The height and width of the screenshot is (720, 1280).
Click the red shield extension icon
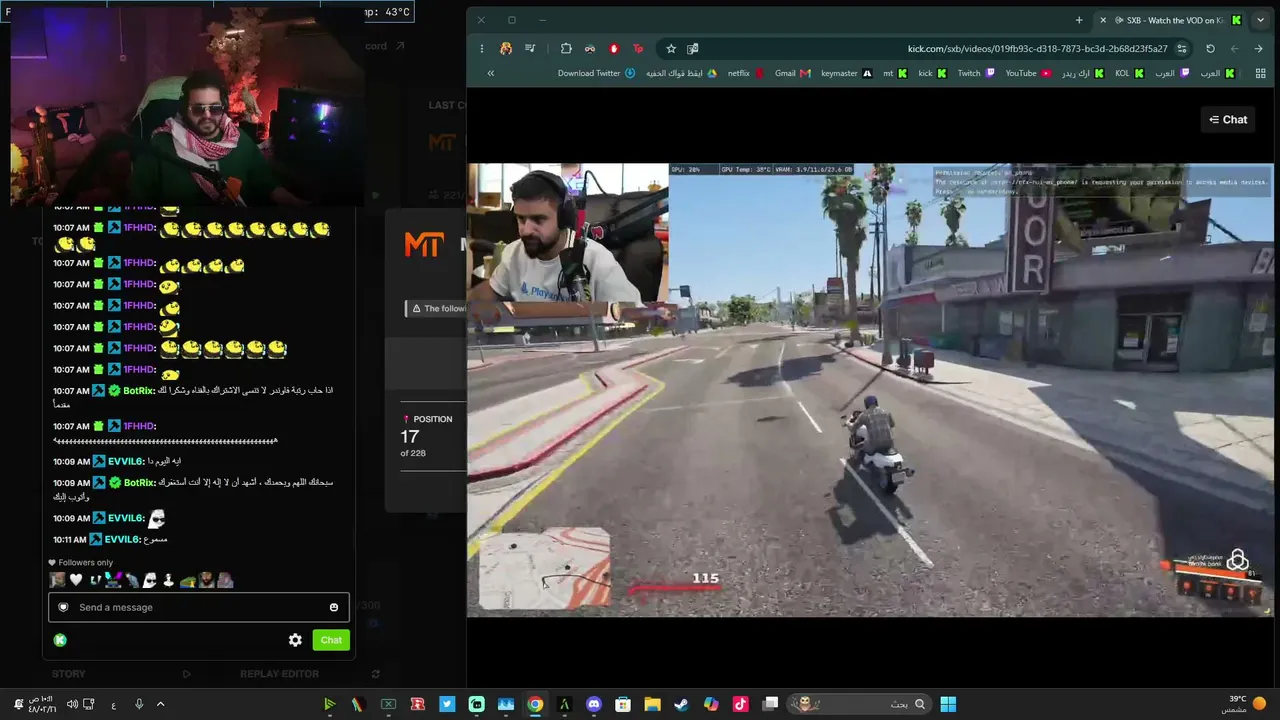click(x=614, y=48)
